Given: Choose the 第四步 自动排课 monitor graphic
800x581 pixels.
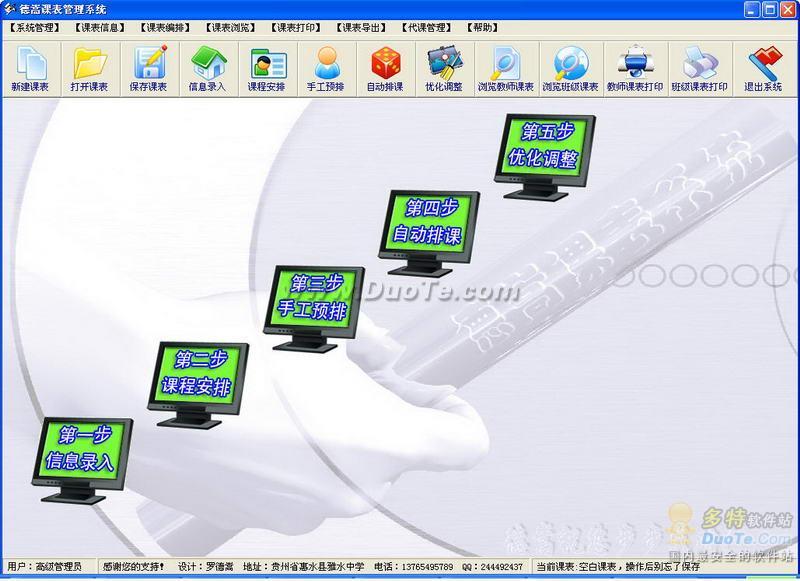Looking at the screenshot, I should (429, 234).
